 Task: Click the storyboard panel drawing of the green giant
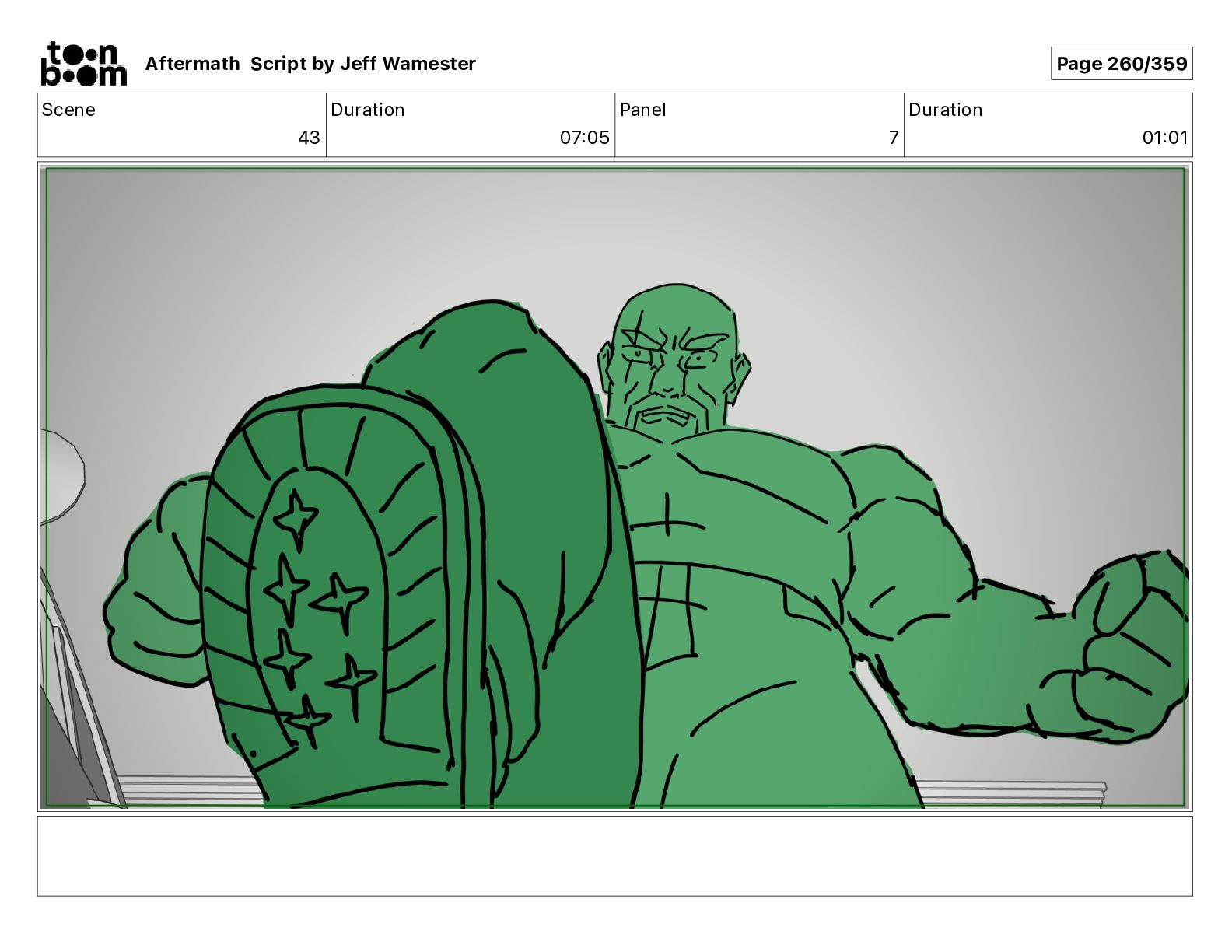pos(614,487)
